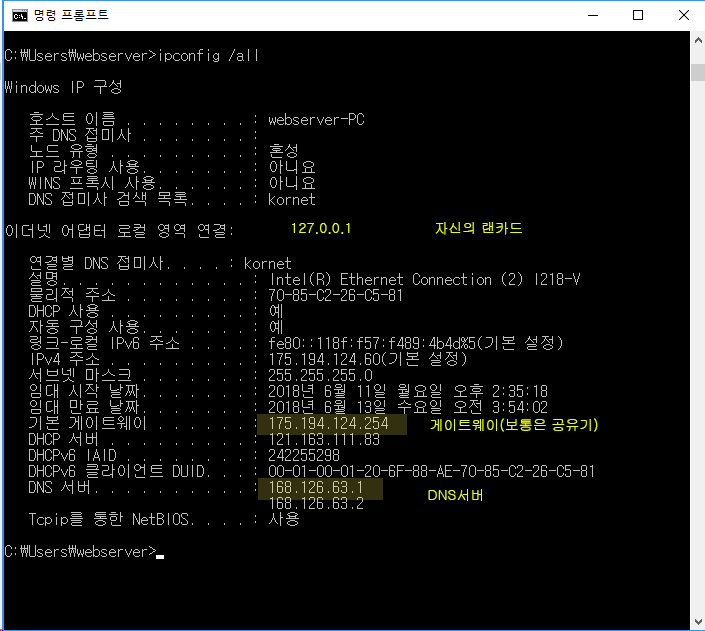Open the Command Prompt system menu icon
The image size is (705, 631).
20,15
